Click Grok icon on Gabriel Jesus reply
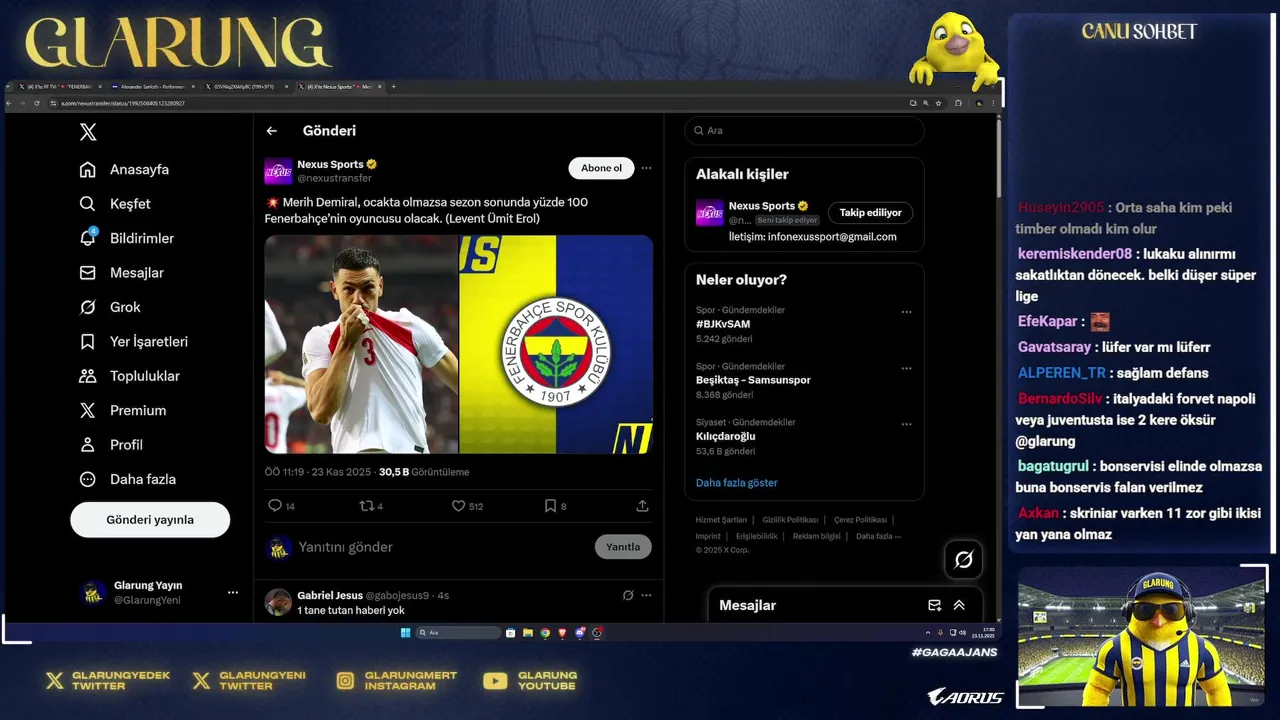The height and width of the screenshot is (720, 1280). pos(628,595)
